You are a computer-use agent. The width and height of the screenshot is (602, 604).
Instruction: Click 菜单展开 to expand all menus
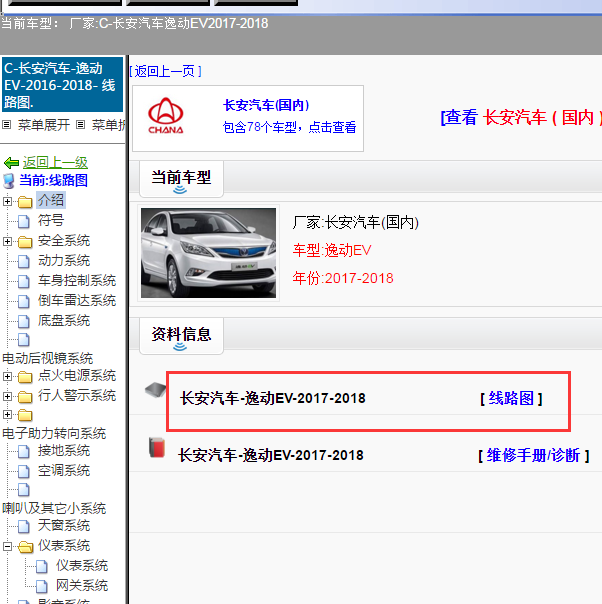[x=44, y=125]
